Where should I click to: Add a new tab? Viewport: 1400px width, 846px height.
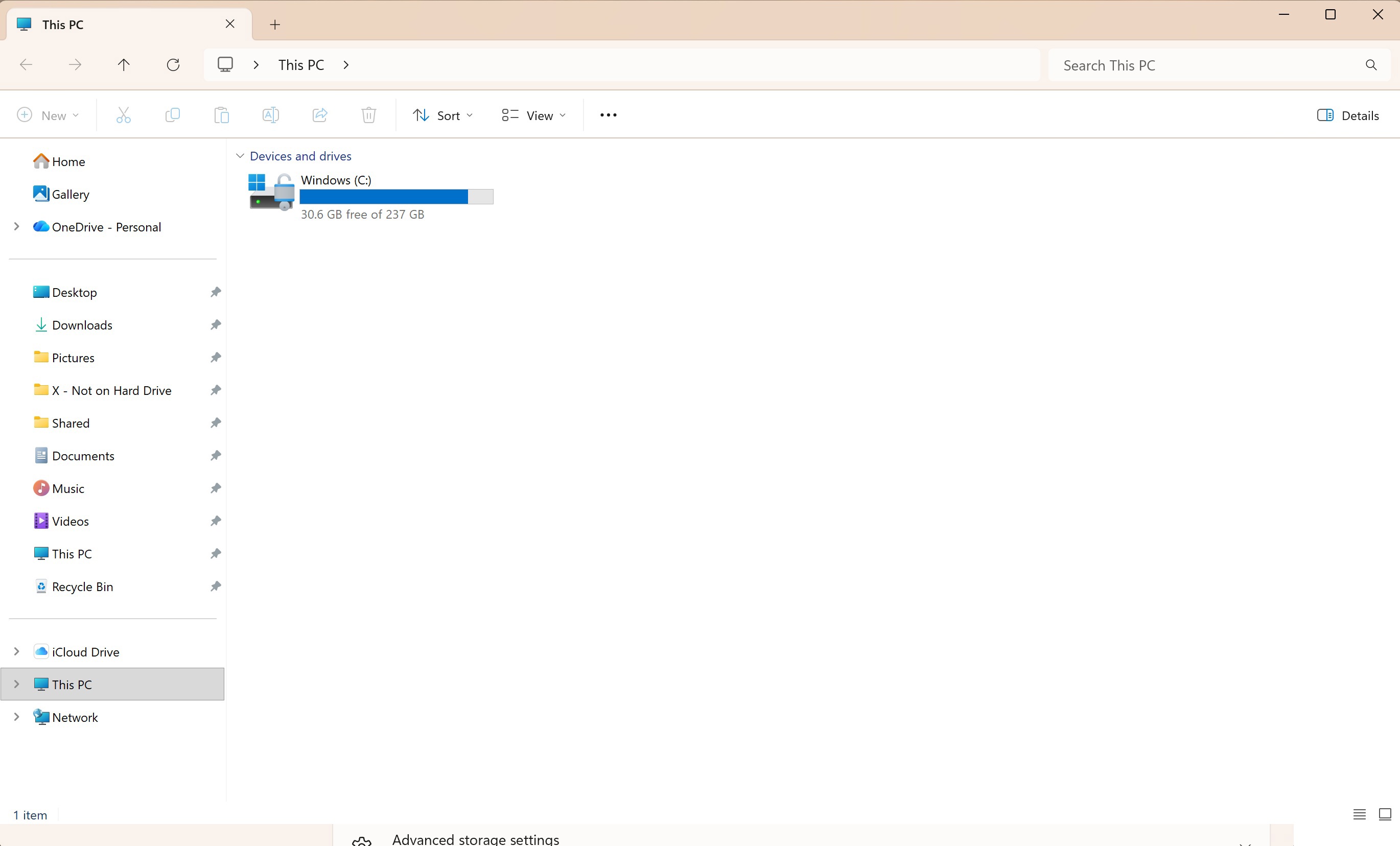275,25
